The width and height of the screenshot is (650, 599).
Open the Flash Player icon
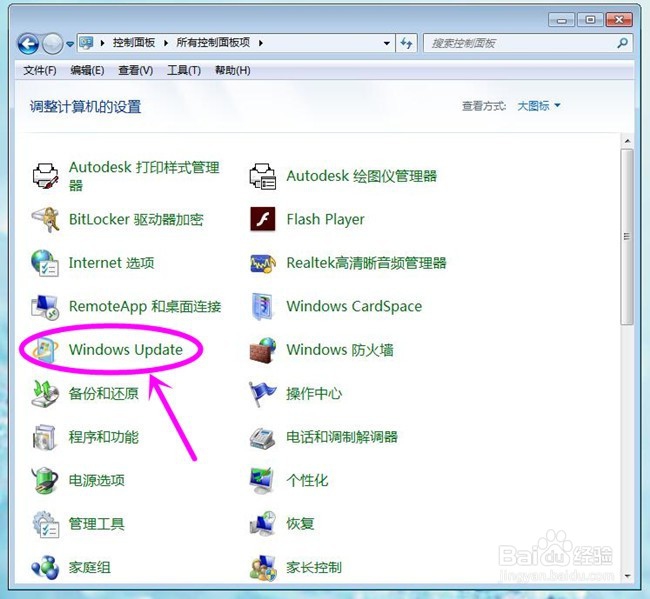coord(263,219)
